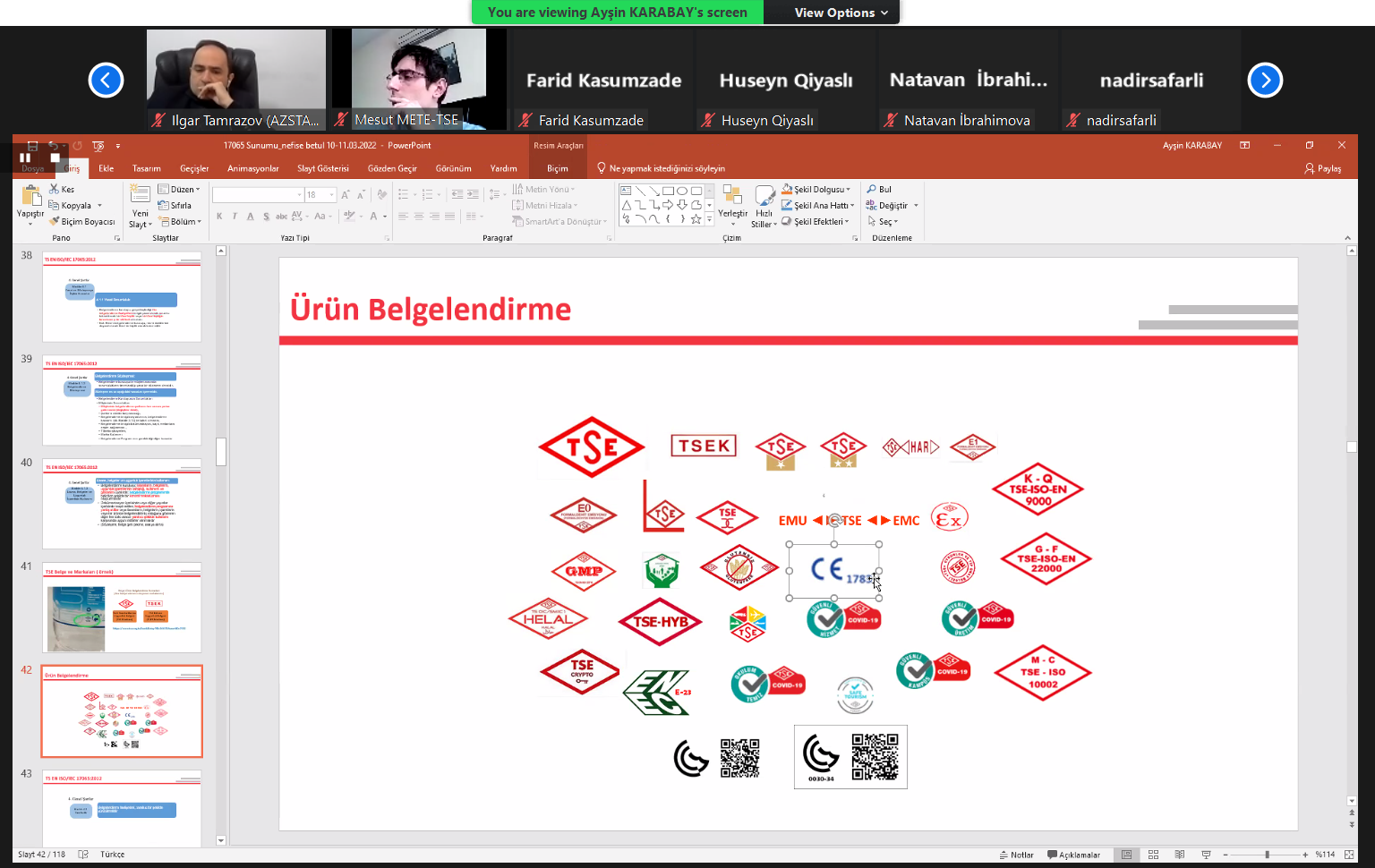The height and width of the screenshot is (868, 1375).
Task: Pick the oval shape in shapes gallery
Action: [682, 191]
